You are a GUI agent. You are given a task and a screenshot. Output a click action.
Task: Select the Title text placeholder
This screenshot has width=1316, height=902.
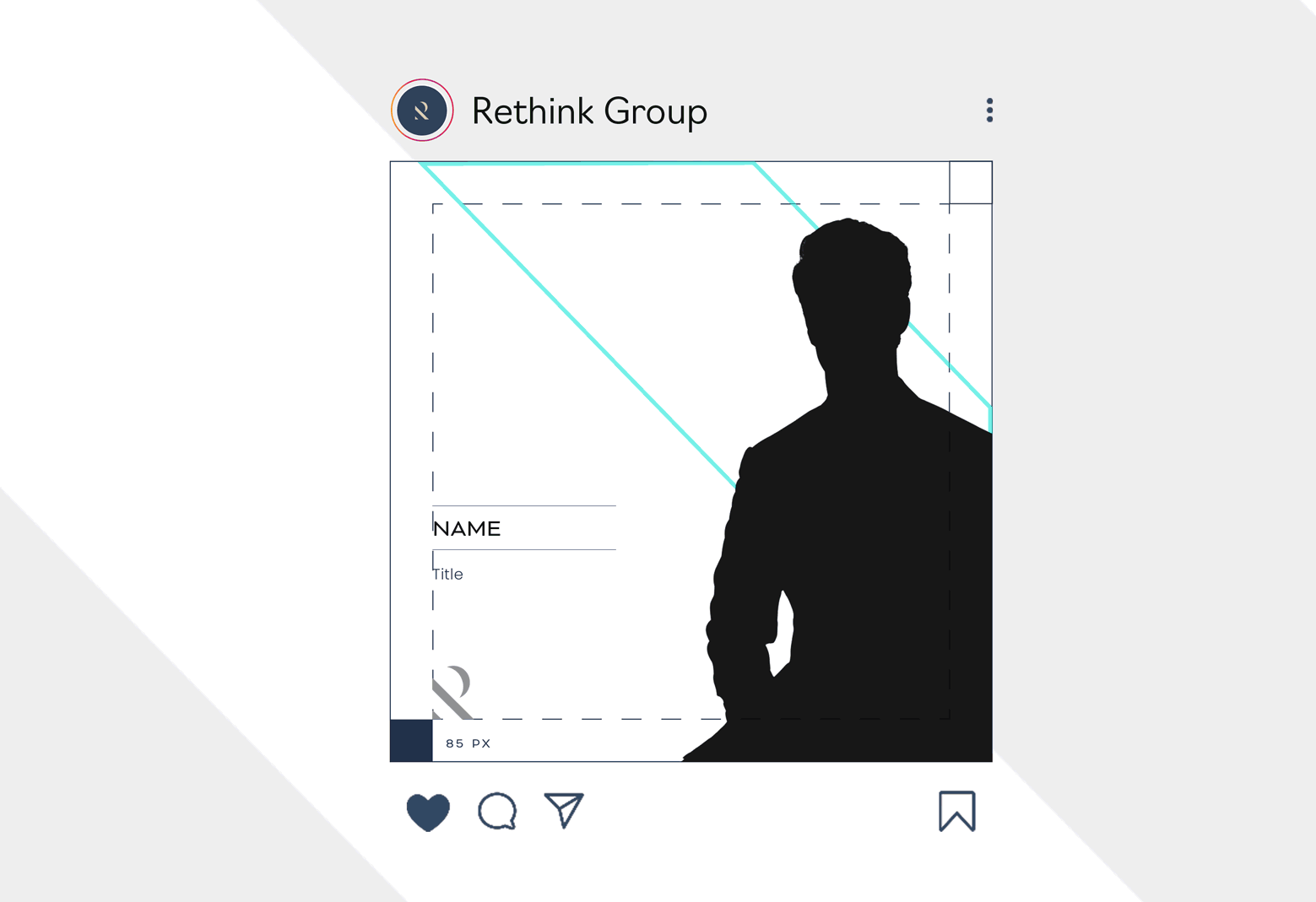click(447, 575)
